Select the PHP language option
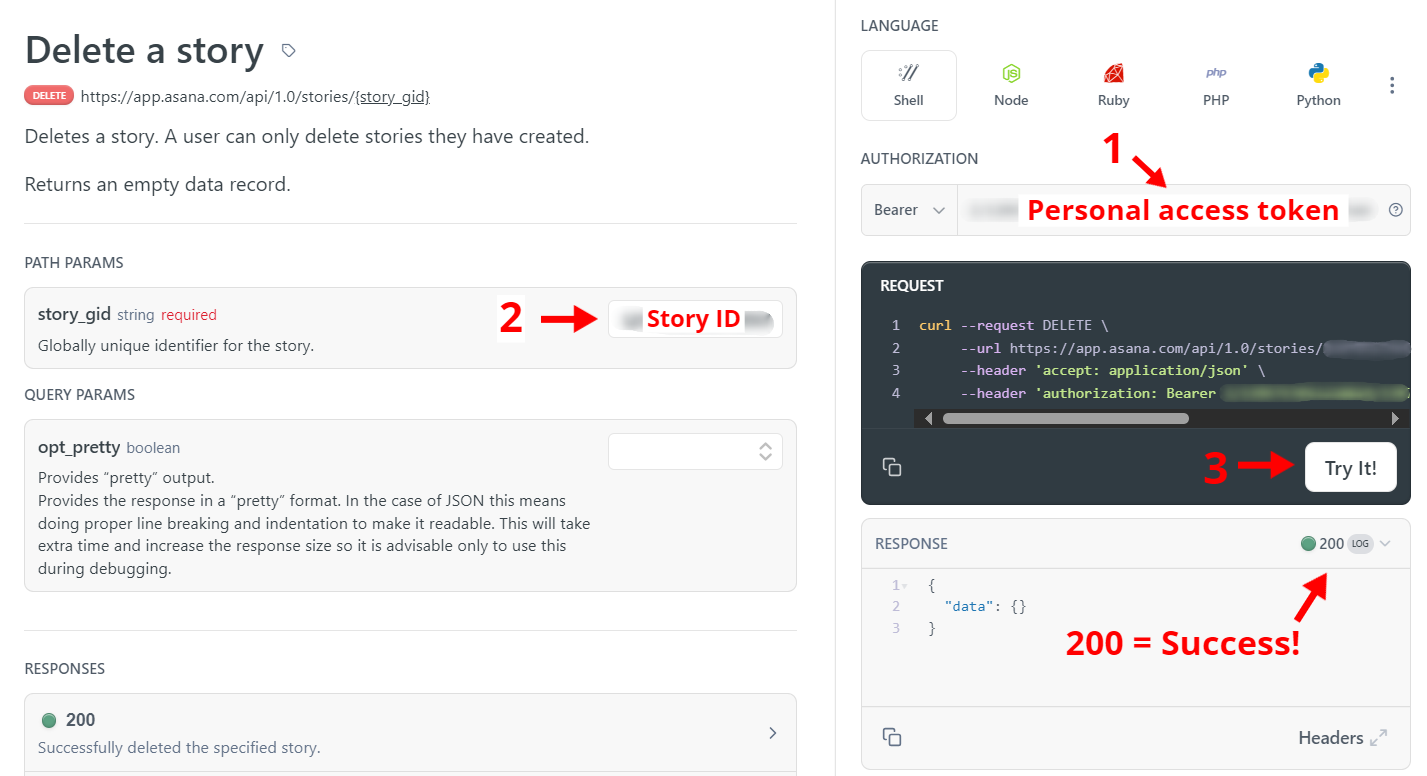 click(x=1216, y=85)
